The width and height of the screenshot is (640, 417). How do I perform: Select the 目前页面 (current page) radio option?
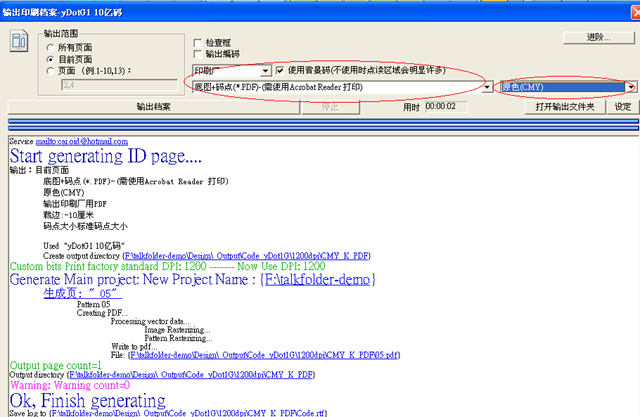[x=51, y=59]
